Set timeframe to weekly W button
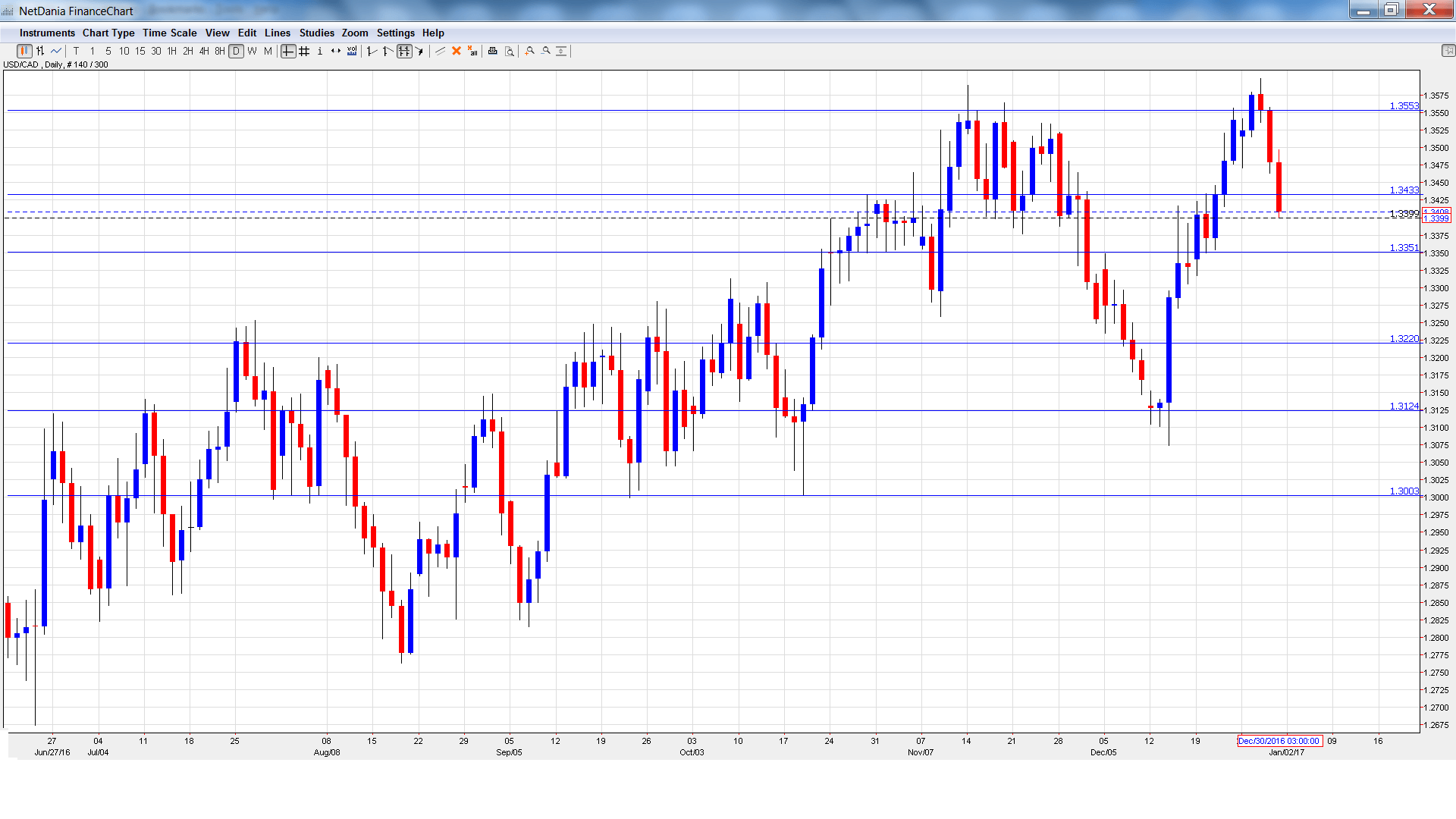 (x=252, y=51)
